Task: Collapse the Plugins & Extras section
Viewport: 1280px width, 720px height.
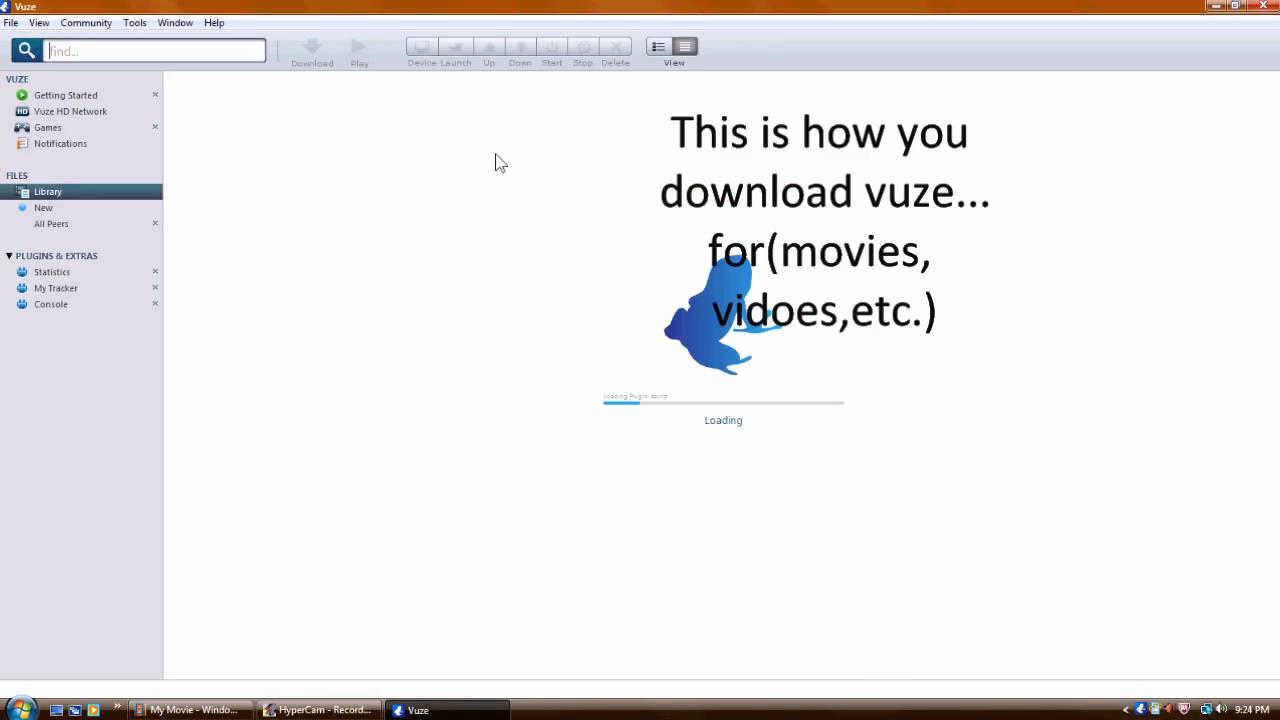Action: pyautogui.click(x=9, y=256)
